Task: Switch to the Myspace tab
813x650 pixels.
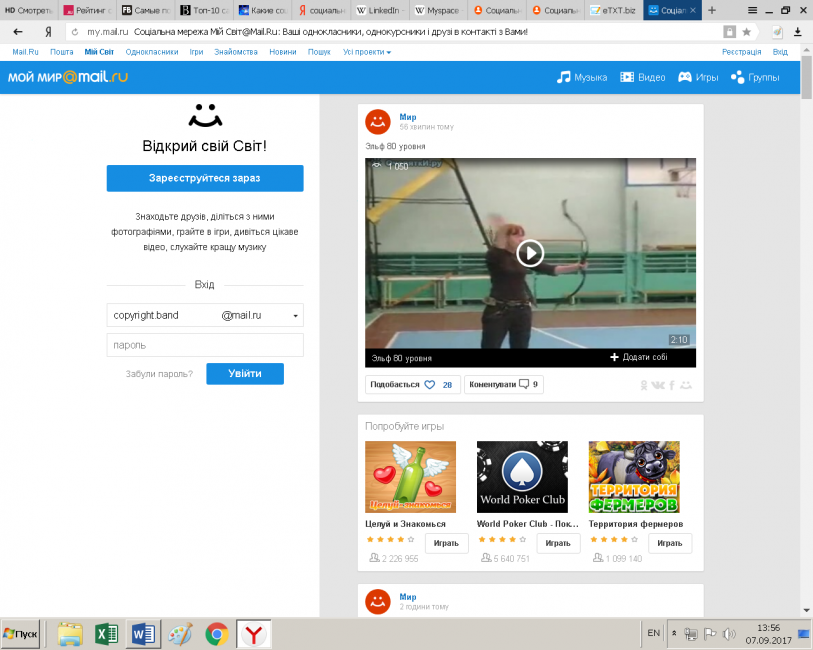Action: [441, 10]
